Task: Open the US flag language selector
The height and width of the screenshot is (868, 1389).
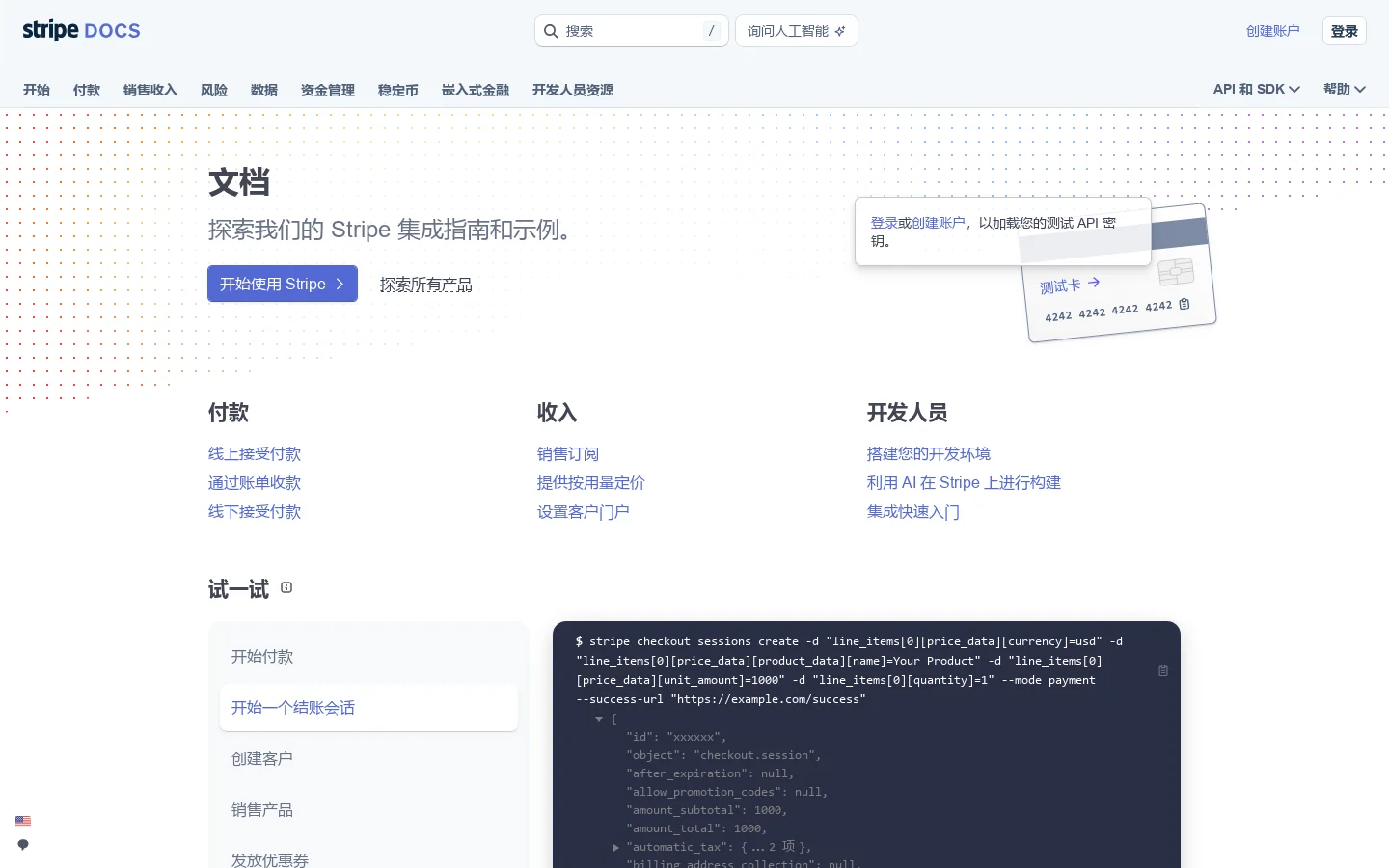Action: click(23, 822)
